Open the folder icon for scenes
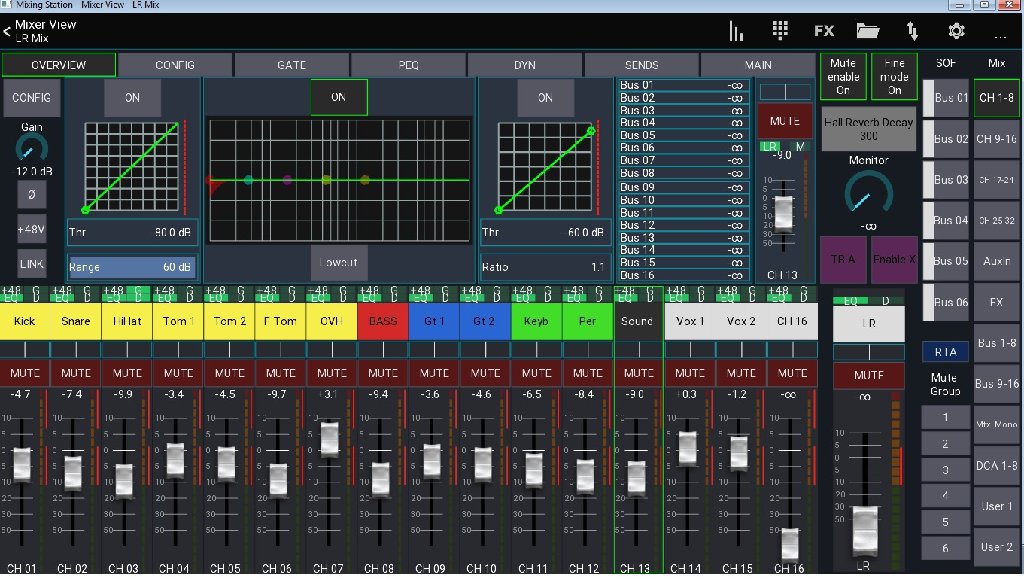 coord(868,31)
